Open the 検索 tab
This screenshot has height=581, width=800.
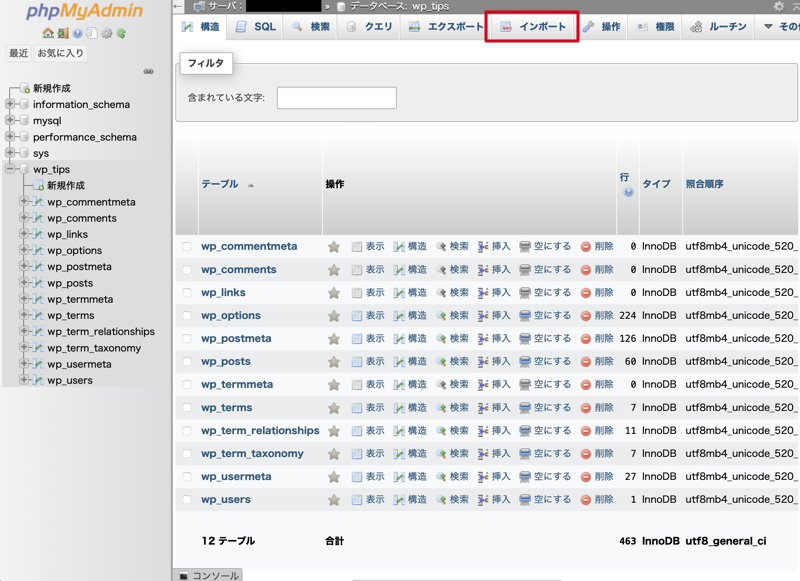click(x=311, y=27)
